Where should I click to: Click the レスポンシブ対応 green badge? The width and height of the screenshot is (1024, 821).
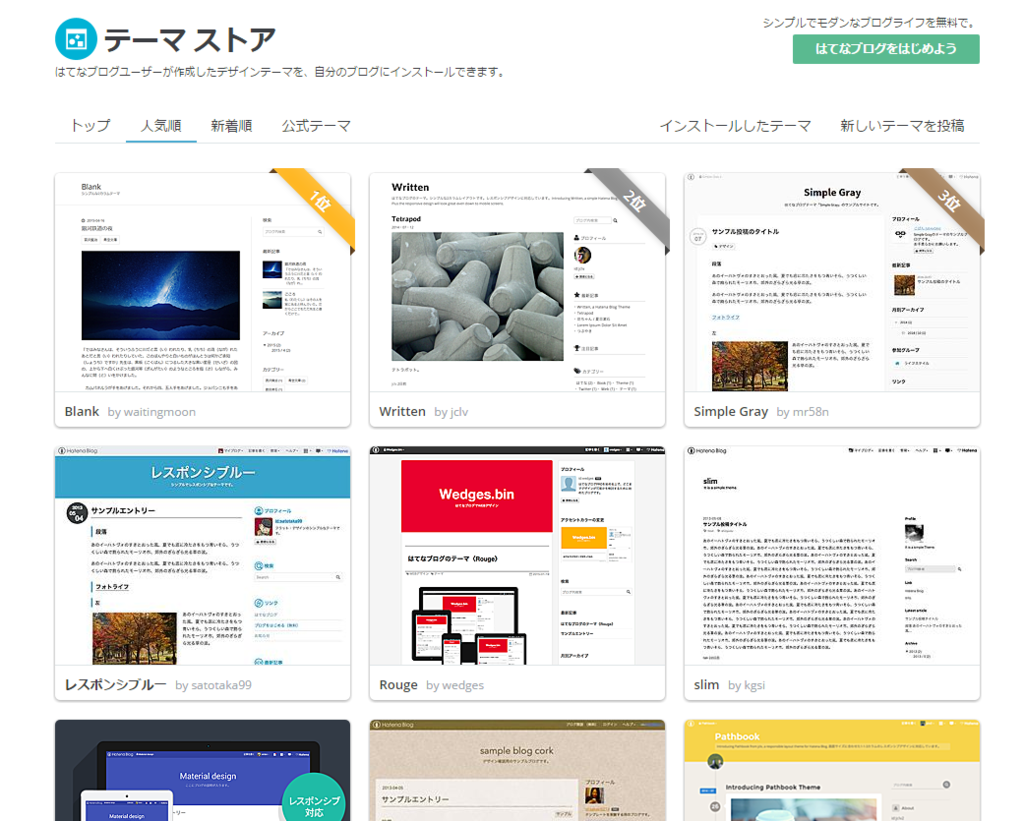pos(314,799)
